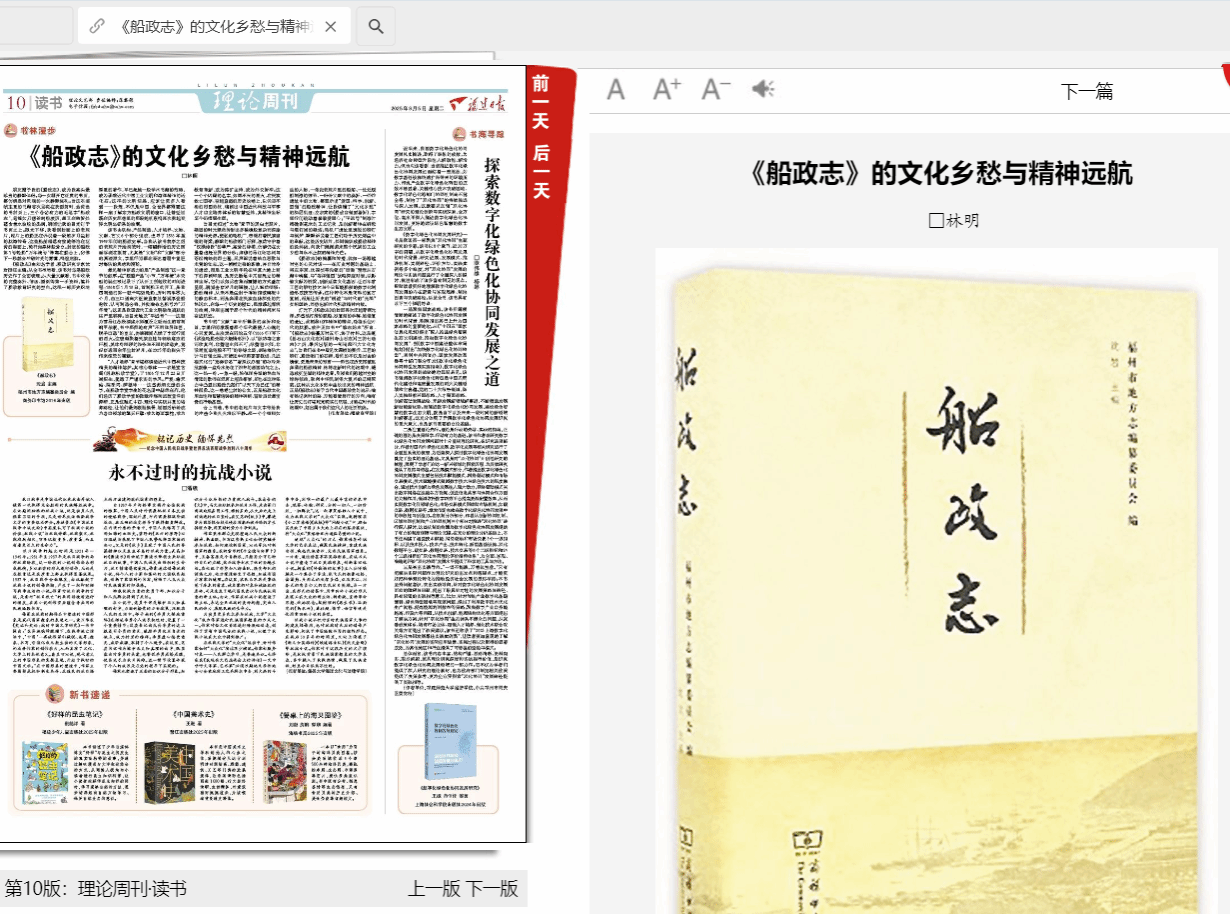Viewport: 1230px width, 914px height.
Task: Click the search magnifier icon beside the tab
Action: (x=376, y=26)
